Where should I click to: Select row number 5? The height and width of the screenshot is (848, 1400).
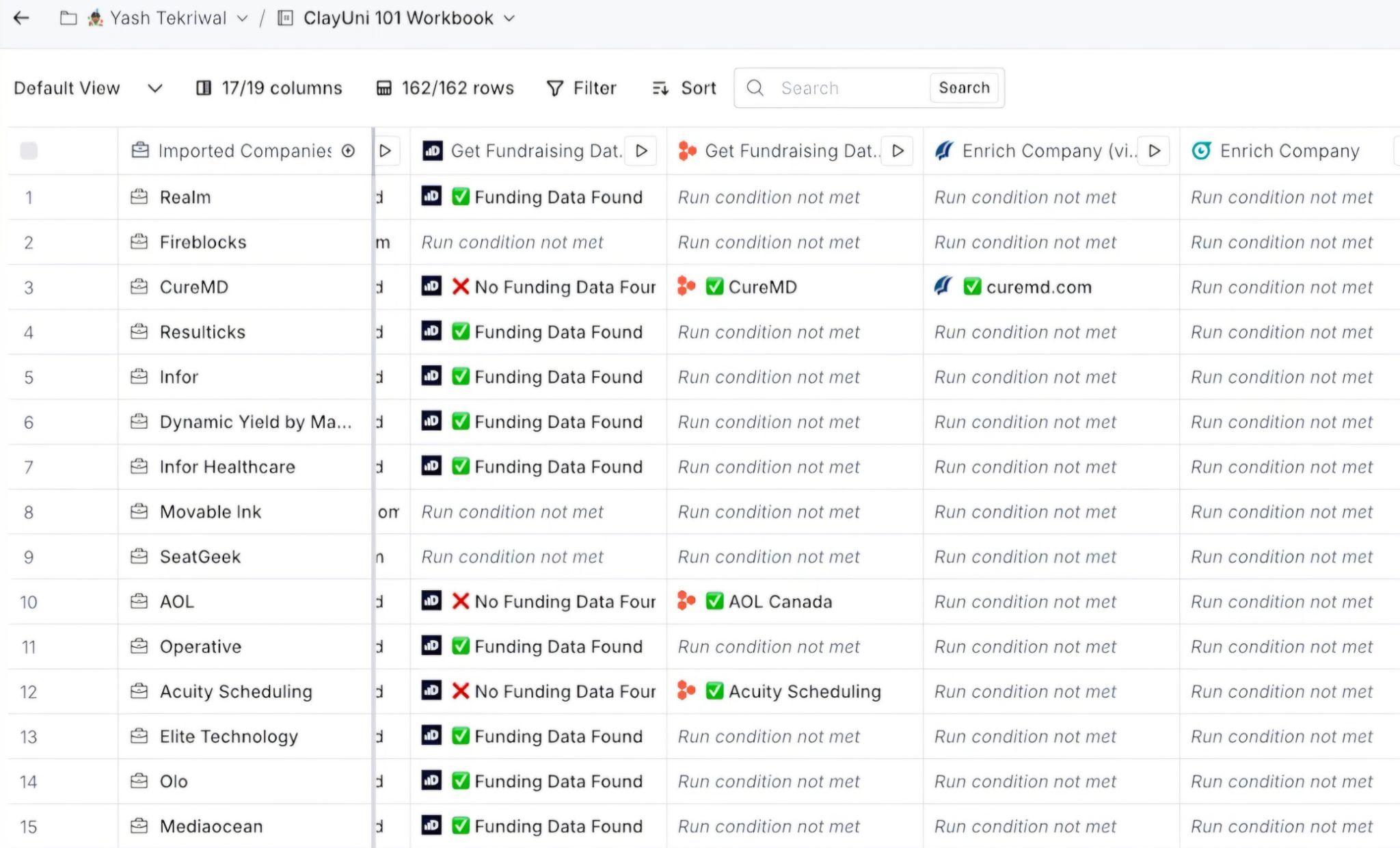[29, 377]
